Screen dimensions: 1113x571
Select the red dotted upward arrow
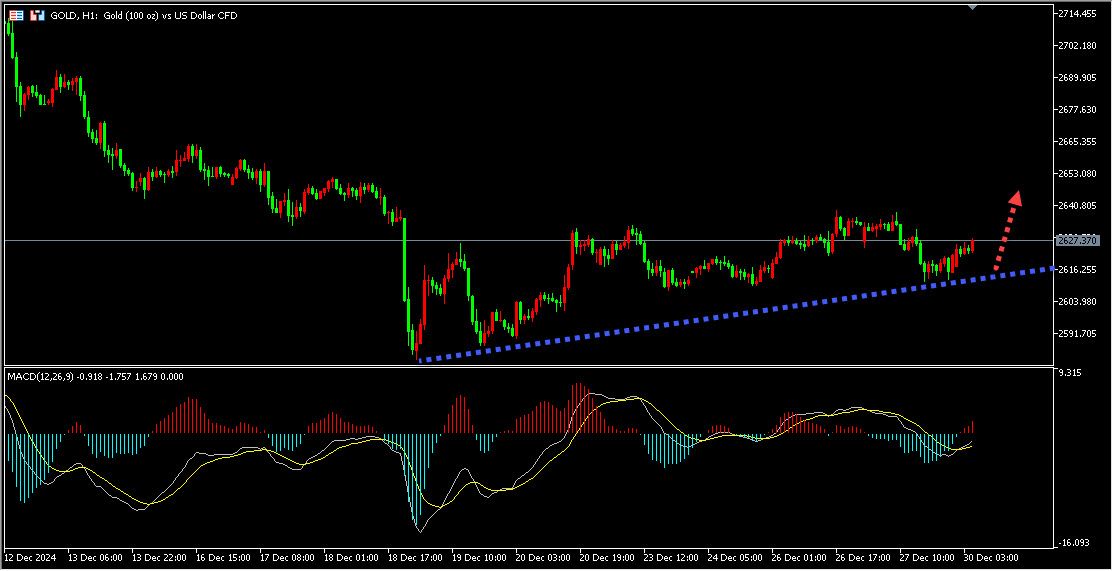(1008, 228)
